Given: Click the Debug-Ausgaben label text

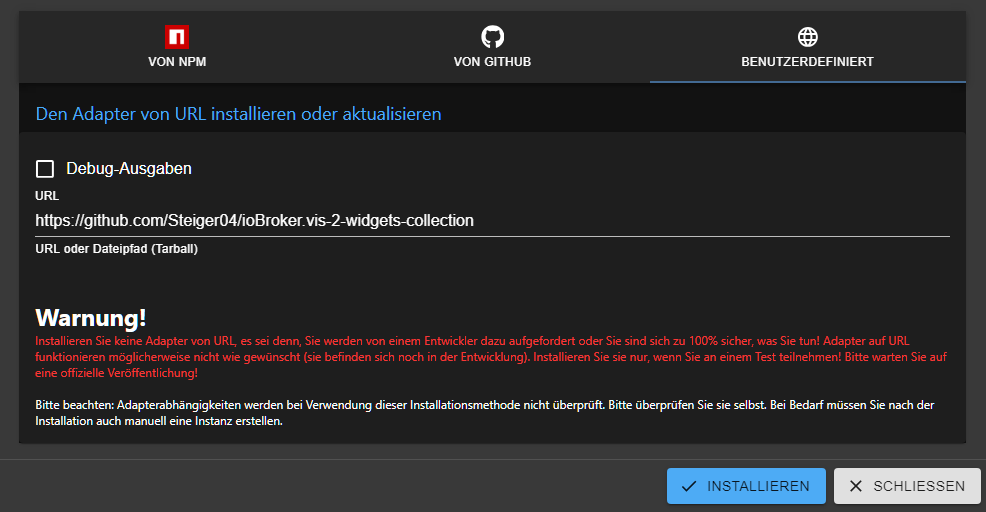Looking at the screenshot, I should click(x=129, y=169).
